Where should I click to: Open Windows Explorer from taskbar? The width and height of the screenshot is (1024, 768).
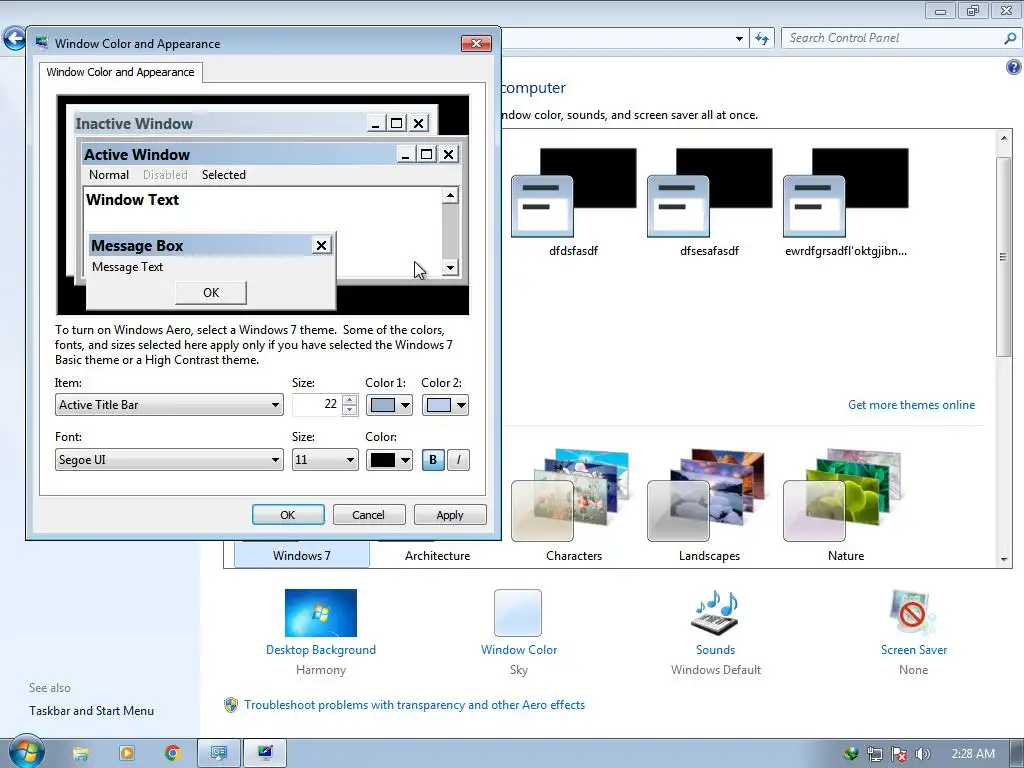point(80,754)
